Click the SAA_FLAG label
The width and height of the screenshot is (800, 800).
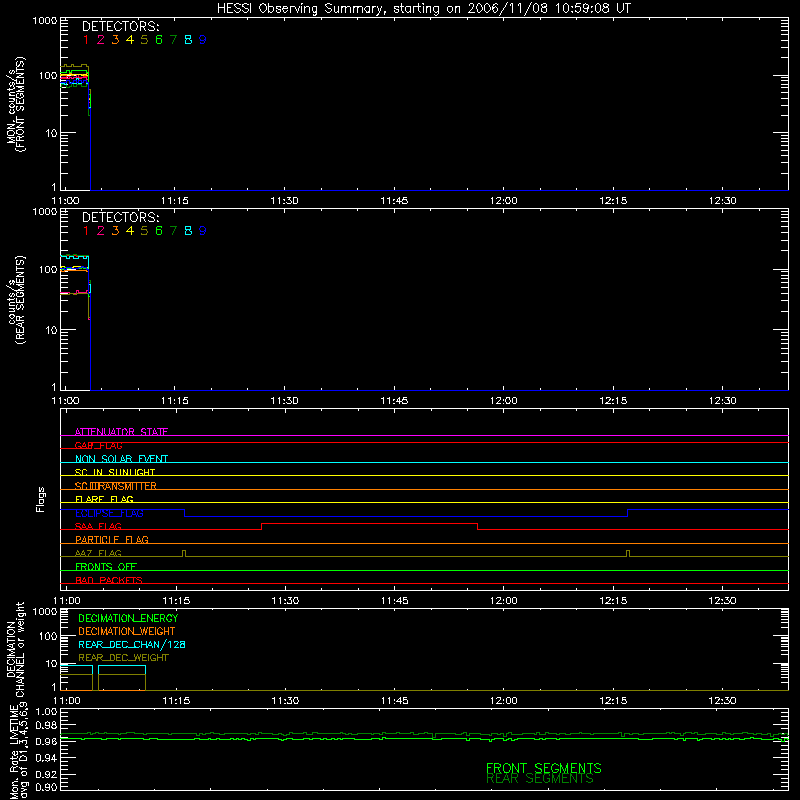pyautogui.click(x=98, y=526)
